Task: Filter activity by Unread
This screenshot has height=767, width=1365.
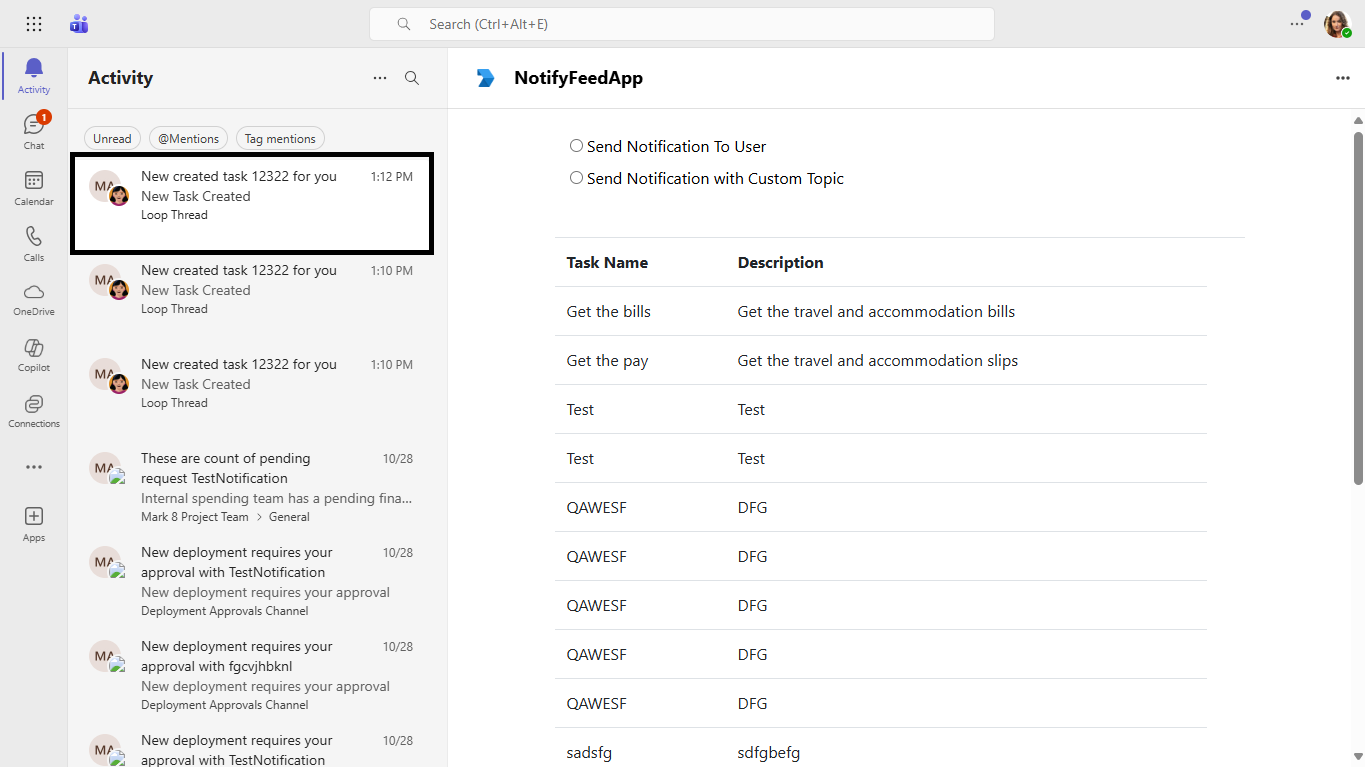Action: [112, 139]
